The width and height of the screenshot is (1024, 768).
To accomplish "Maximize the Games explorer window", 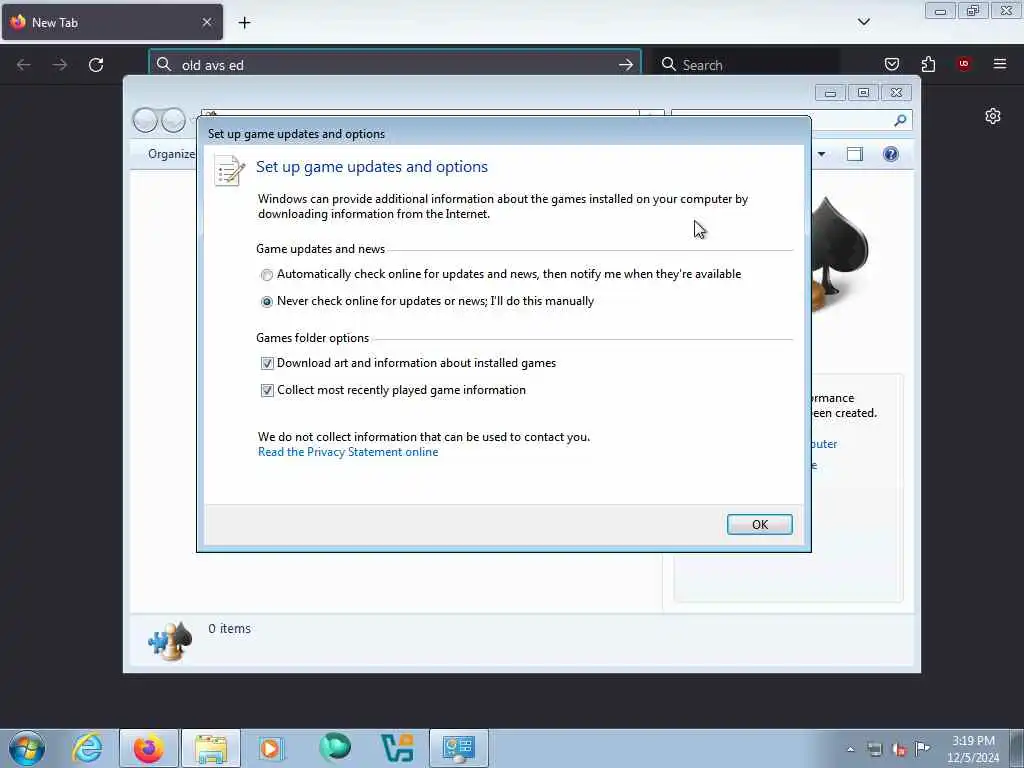I will click(863, 93).
